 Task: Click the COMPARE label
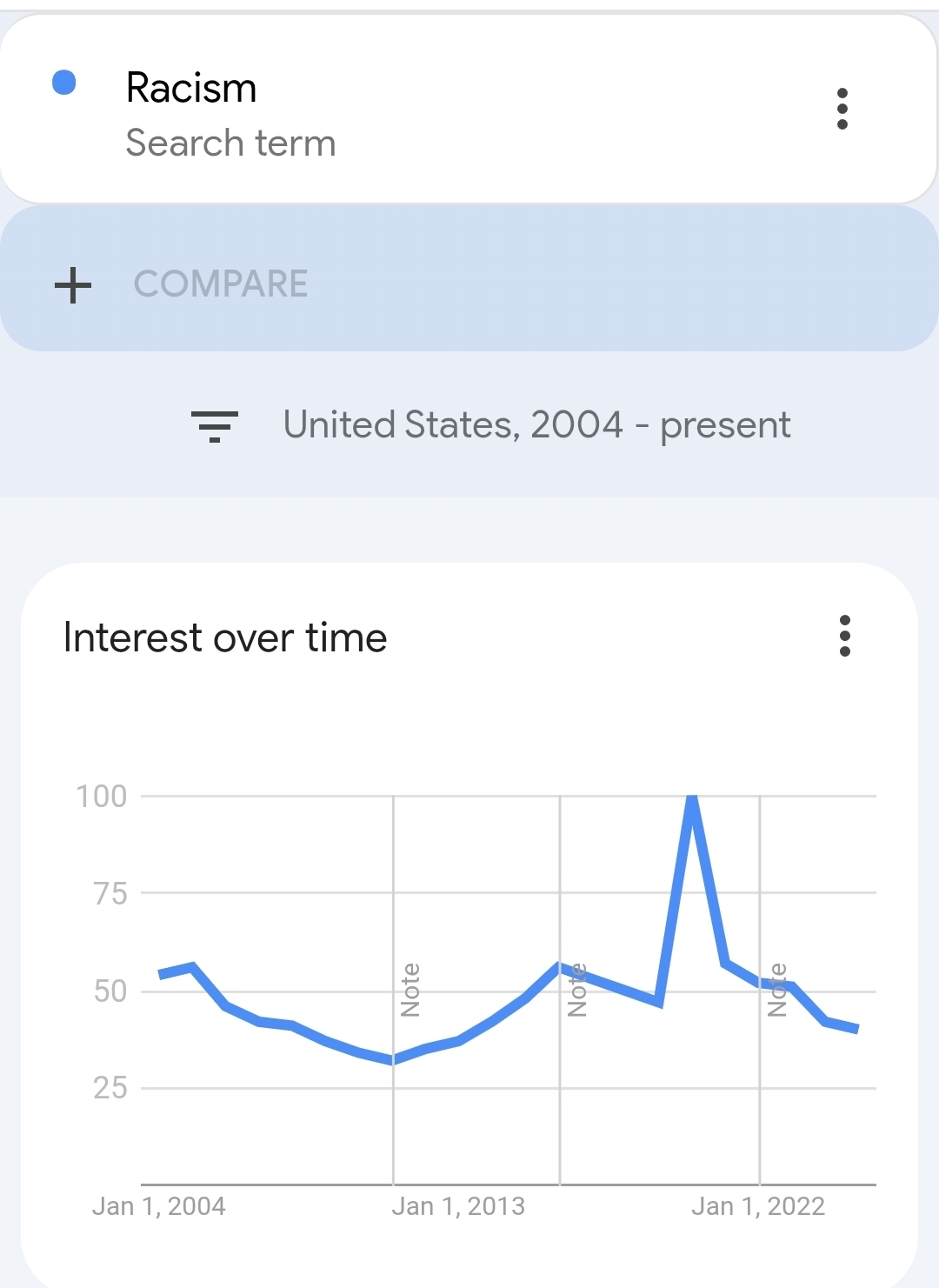click(x=221, y=284)
